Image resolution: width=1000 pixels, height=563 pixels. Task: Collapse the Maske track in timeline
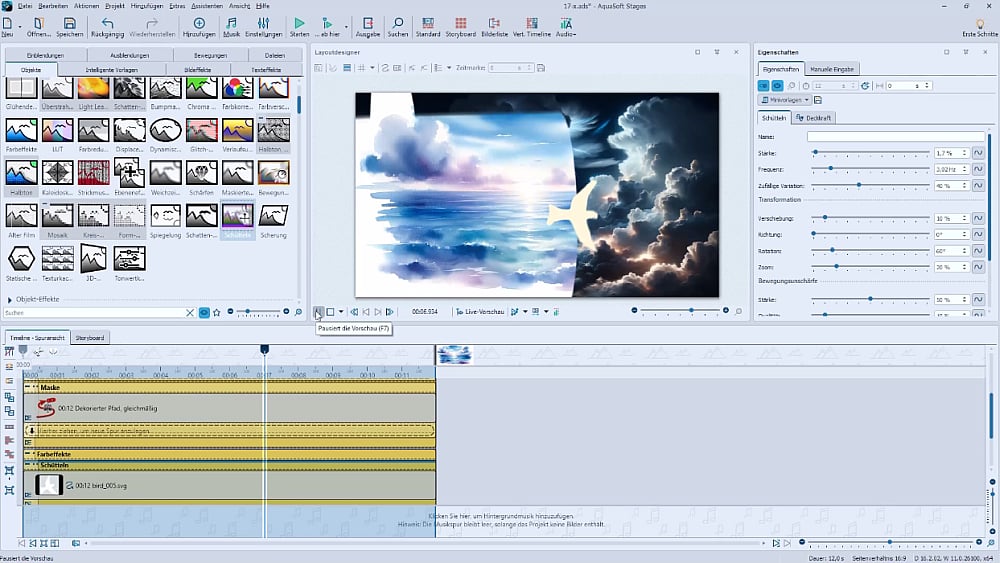[x=29, y=387]
